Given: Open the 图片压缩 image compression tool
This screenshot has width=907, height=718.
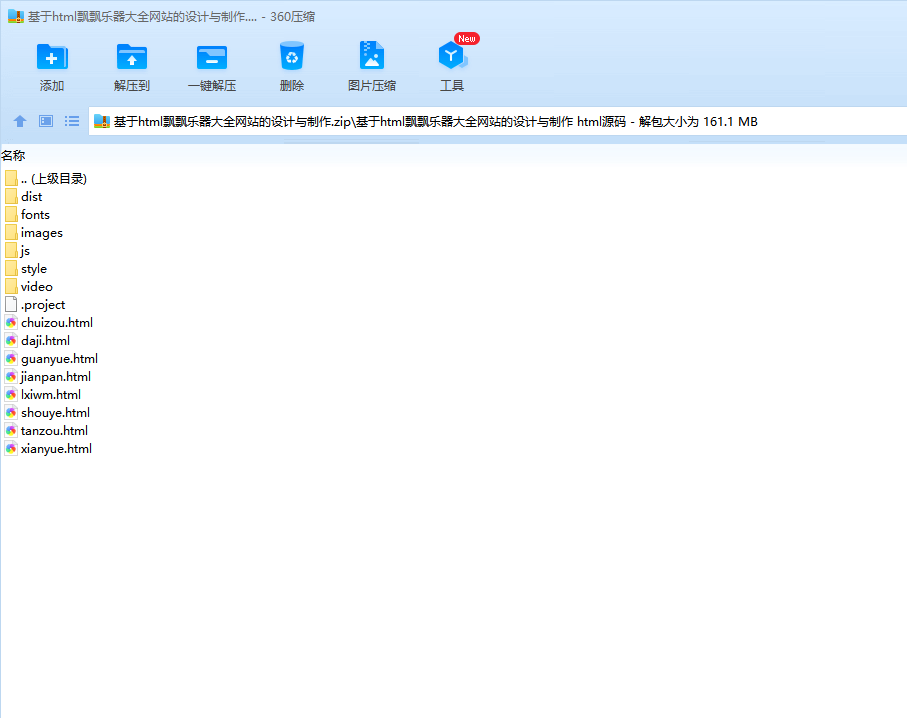Looking at the screenshot, I should coord(372,56).
